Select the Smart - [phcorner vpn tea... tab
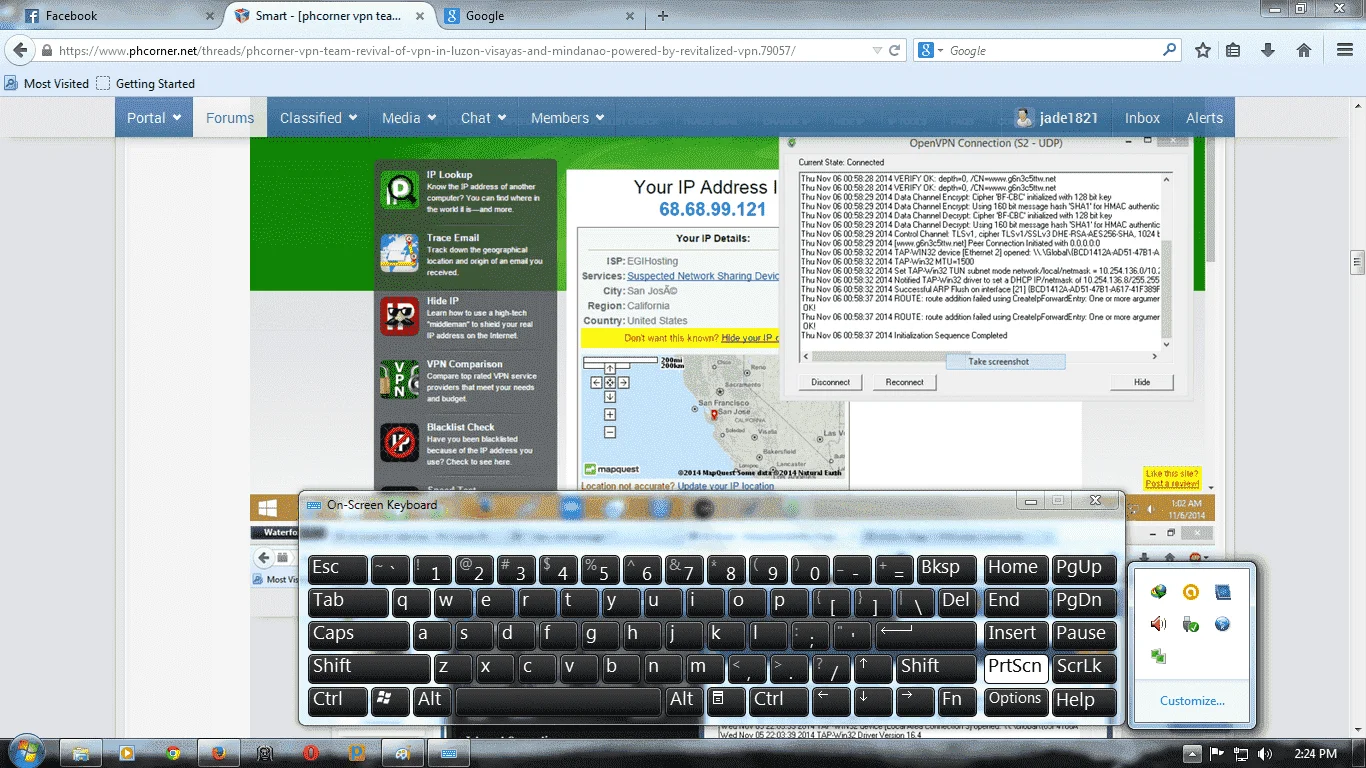1366x768 pixels. pos(330,16)
